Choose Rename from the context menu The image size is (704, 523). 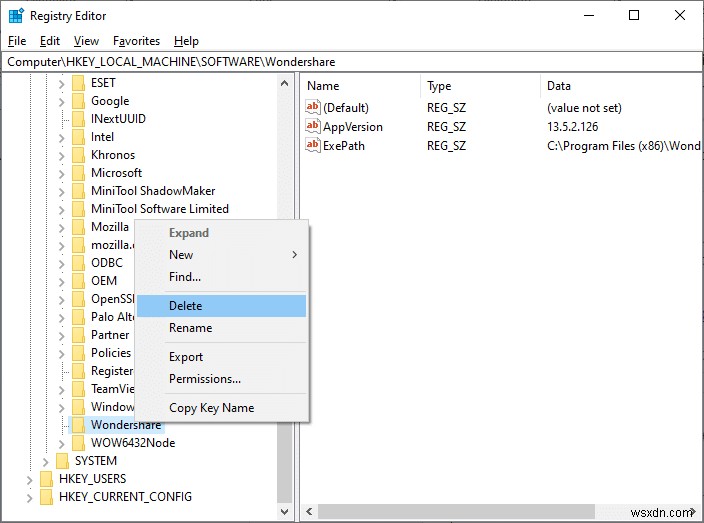221,328
